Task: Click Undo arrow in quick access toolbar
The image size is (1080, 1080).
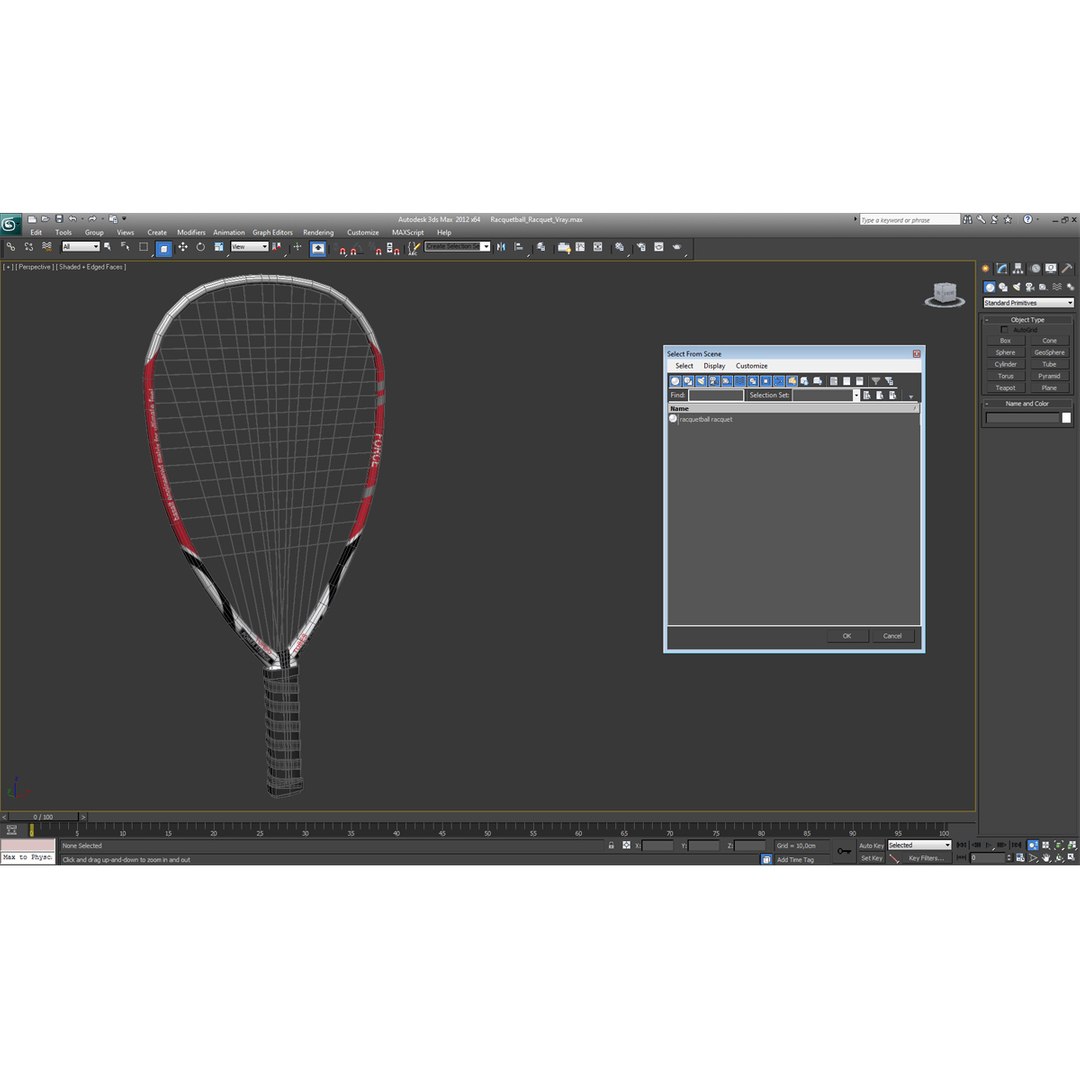Action: [72, 219]
